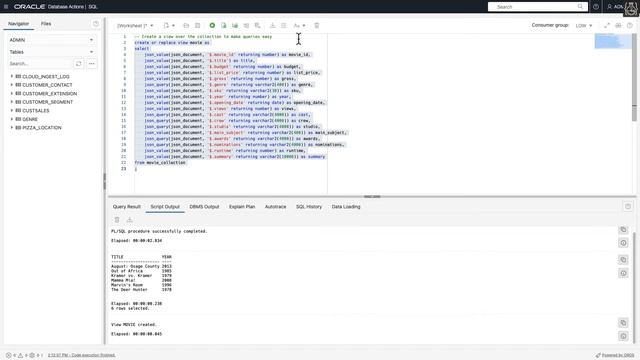The width and height of the screenshot is (640, 360).
Task: Open the Autotrace tab
Action: tap(276, 207)
